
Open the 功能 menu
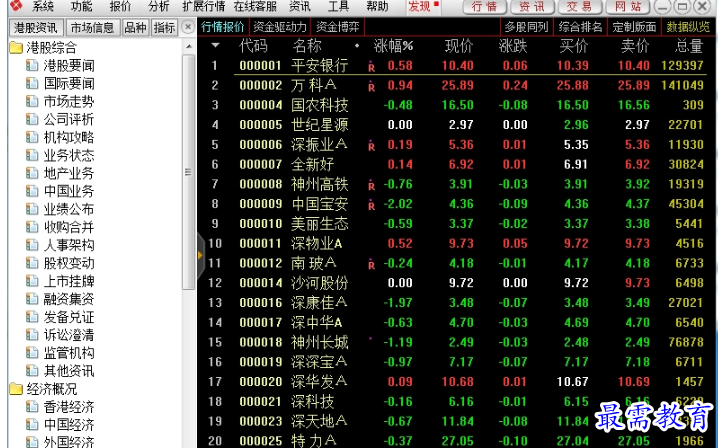point(82,6)
